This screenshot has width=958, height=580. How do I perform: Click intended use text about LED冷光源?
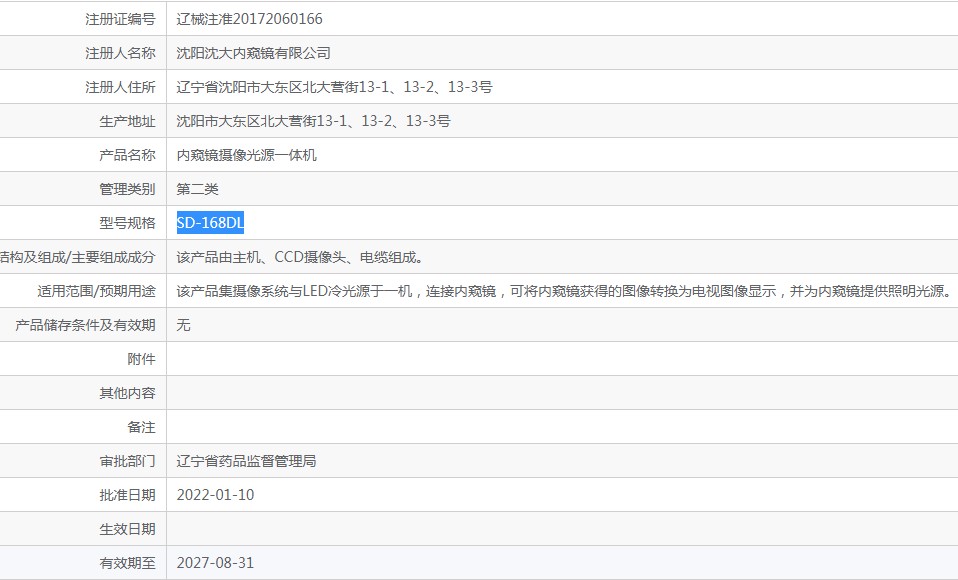point(565,292)
